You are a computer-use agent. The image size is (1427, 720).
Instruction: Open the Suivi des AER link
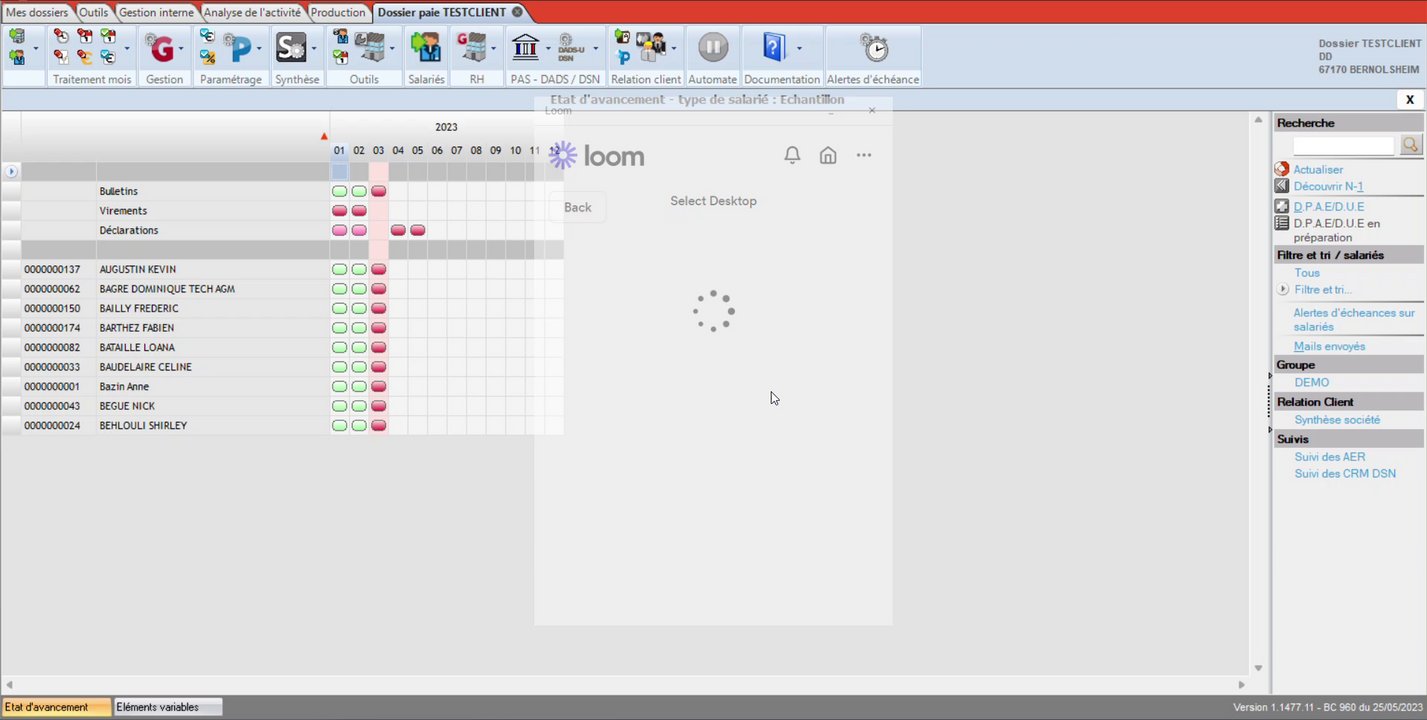click(1330, 457)
